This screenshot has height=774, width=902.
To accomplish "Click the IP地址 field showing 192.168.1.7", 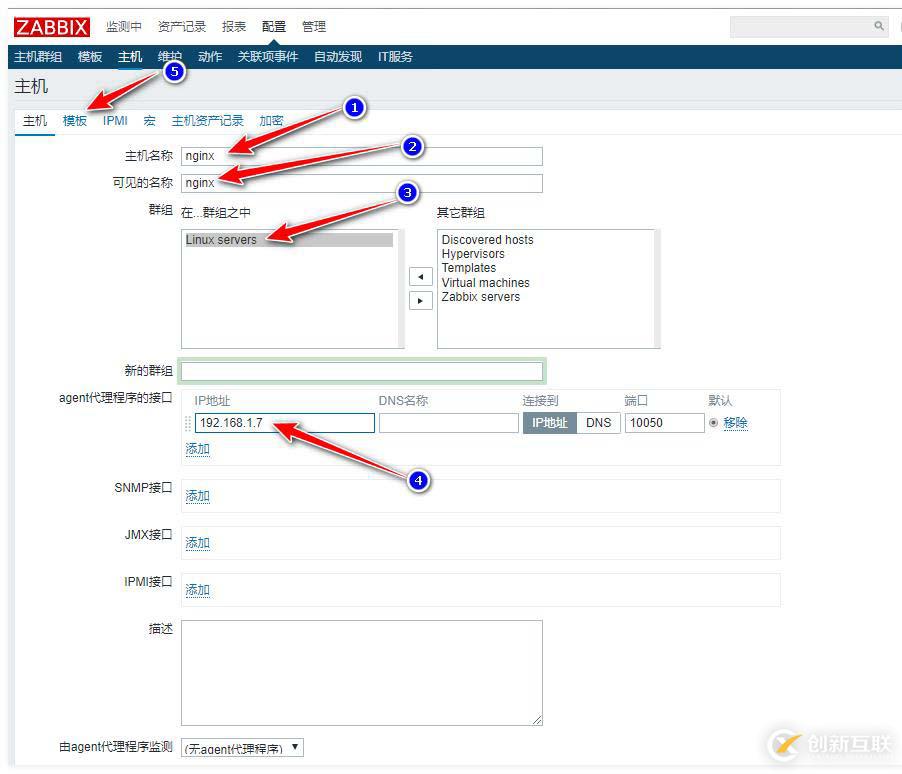I will pos(285,423).
